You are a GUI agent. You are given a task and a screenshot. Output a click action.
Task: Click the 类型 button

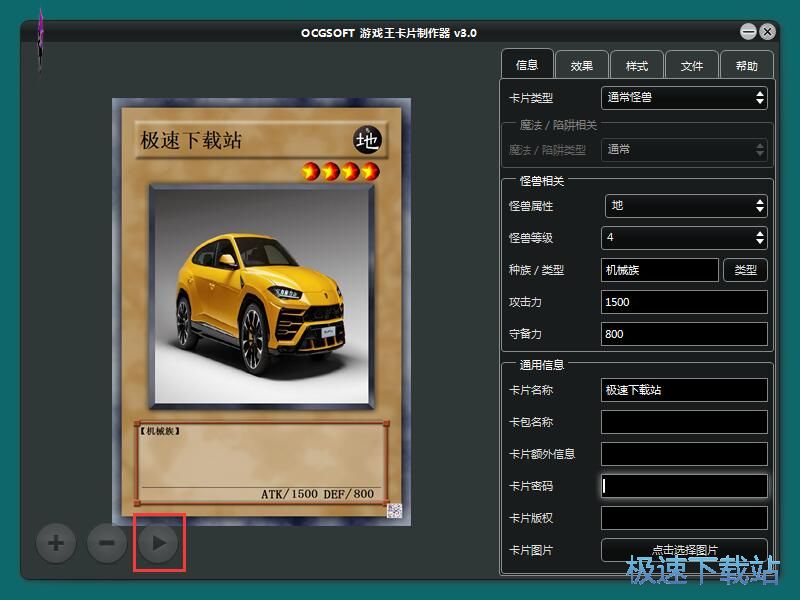745,270
